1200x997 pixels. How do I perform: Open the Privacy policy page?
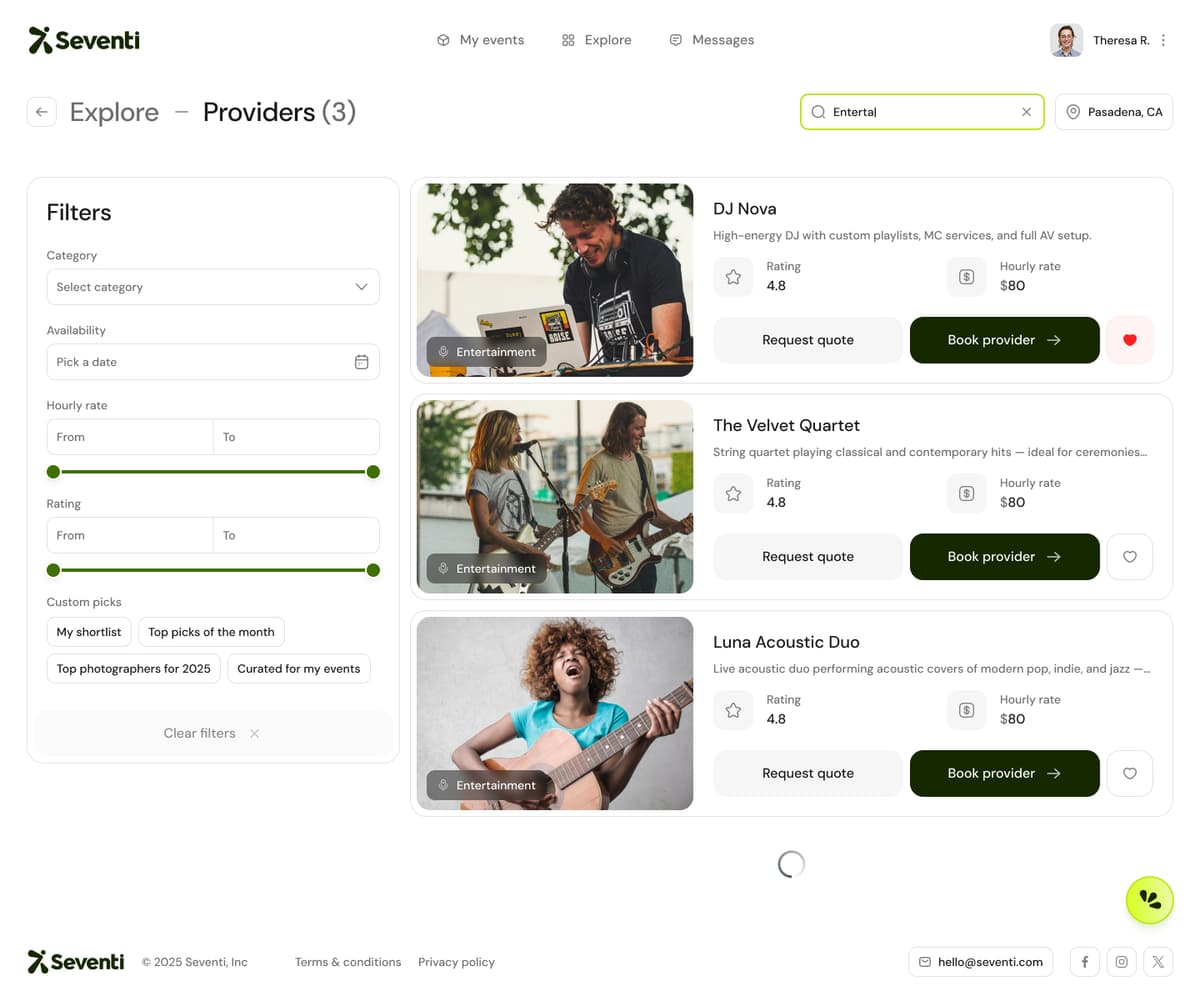(456, 961)
